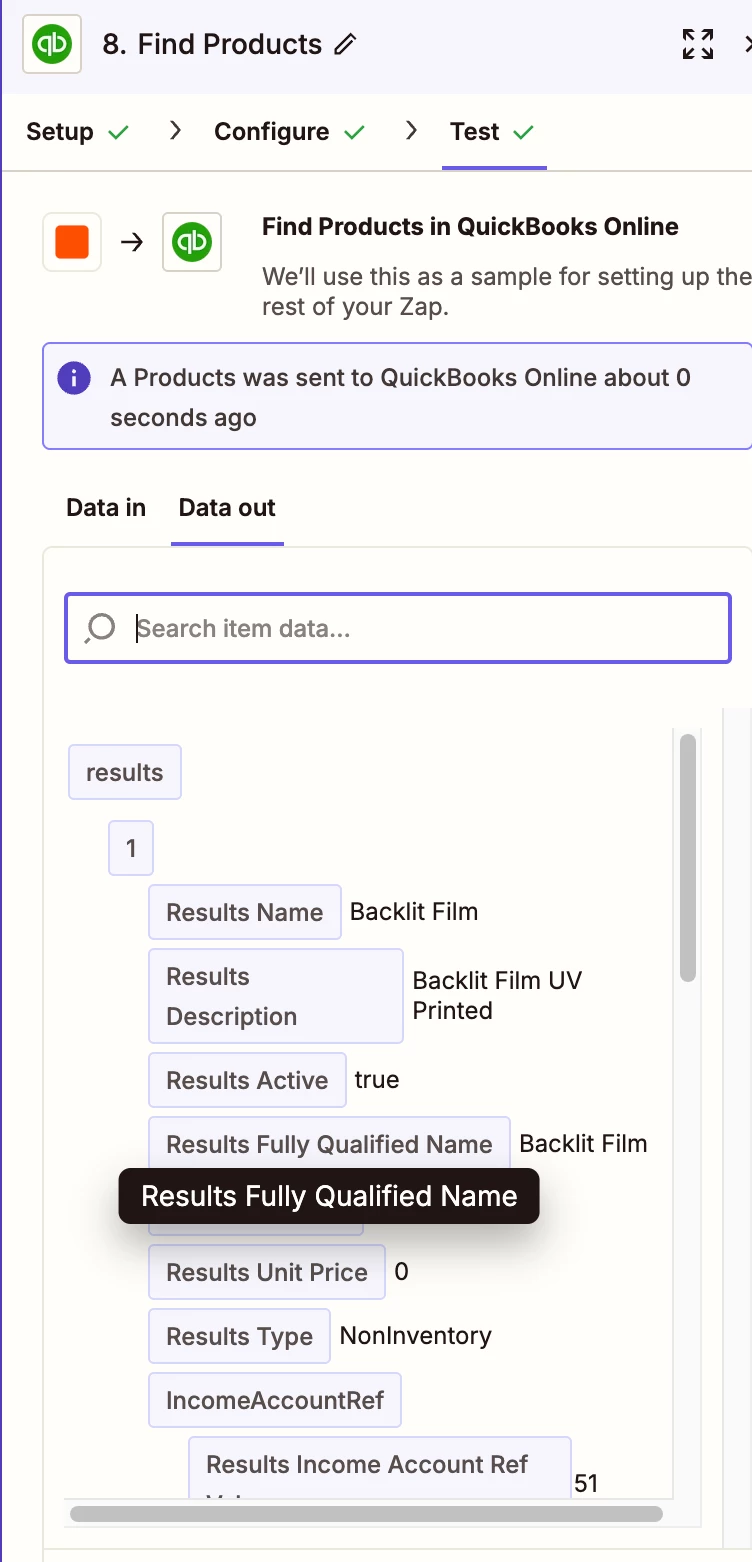Image resolution: width=752 pixels, height=1562 pixels.
Task: Expand the IncomeAccountRef node
Action: 275,1400
